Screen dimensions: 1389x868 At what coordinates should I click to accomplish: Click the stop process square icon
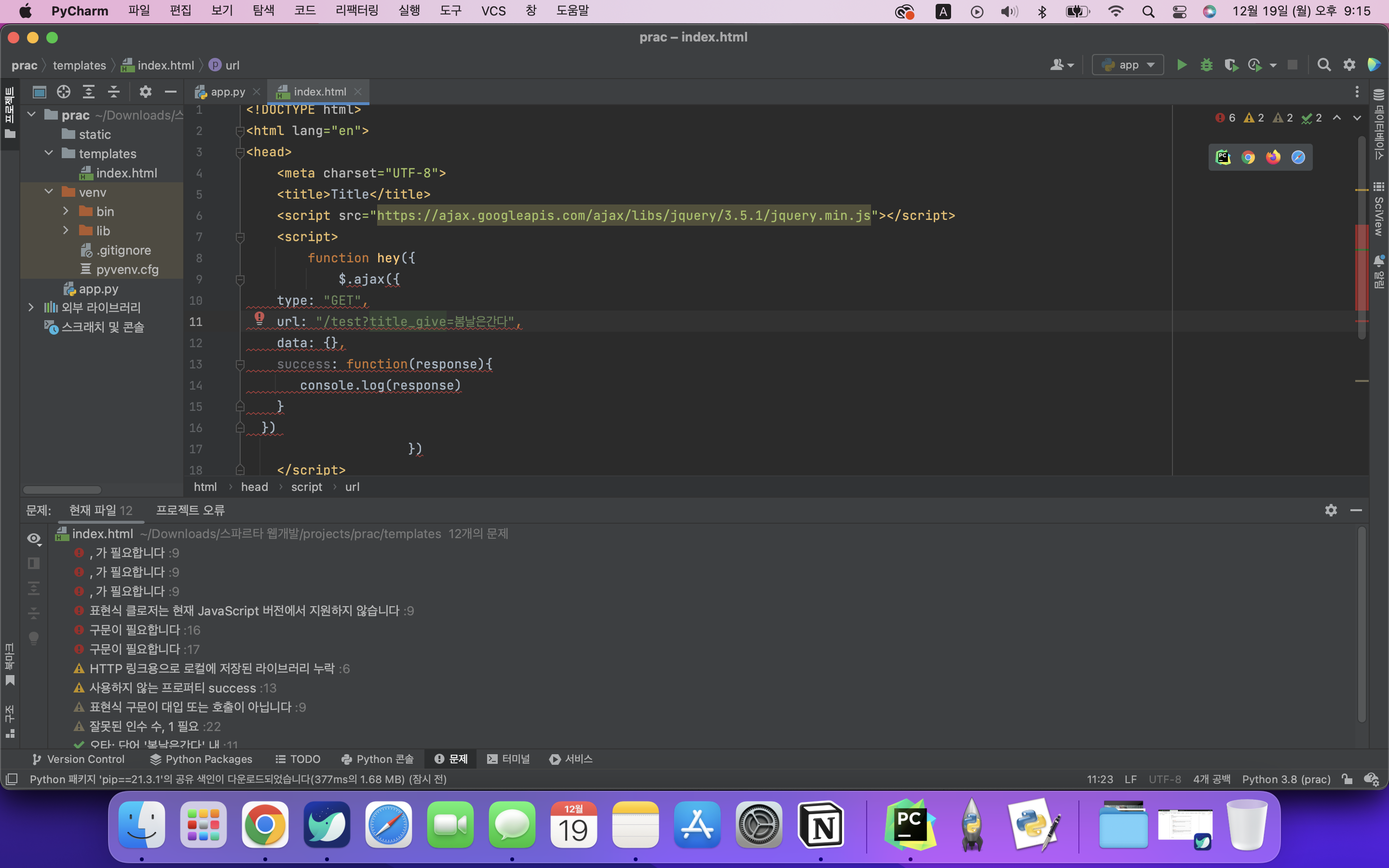(1292, 65)
